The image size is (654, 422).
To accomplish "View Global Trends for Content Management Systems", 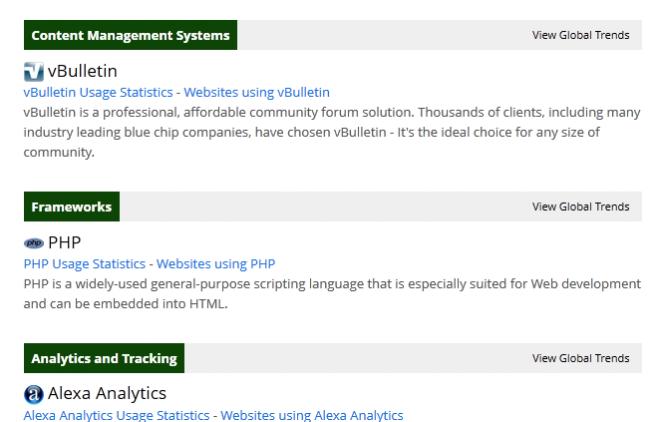I will pyautogui.click(x=580, y=35).
